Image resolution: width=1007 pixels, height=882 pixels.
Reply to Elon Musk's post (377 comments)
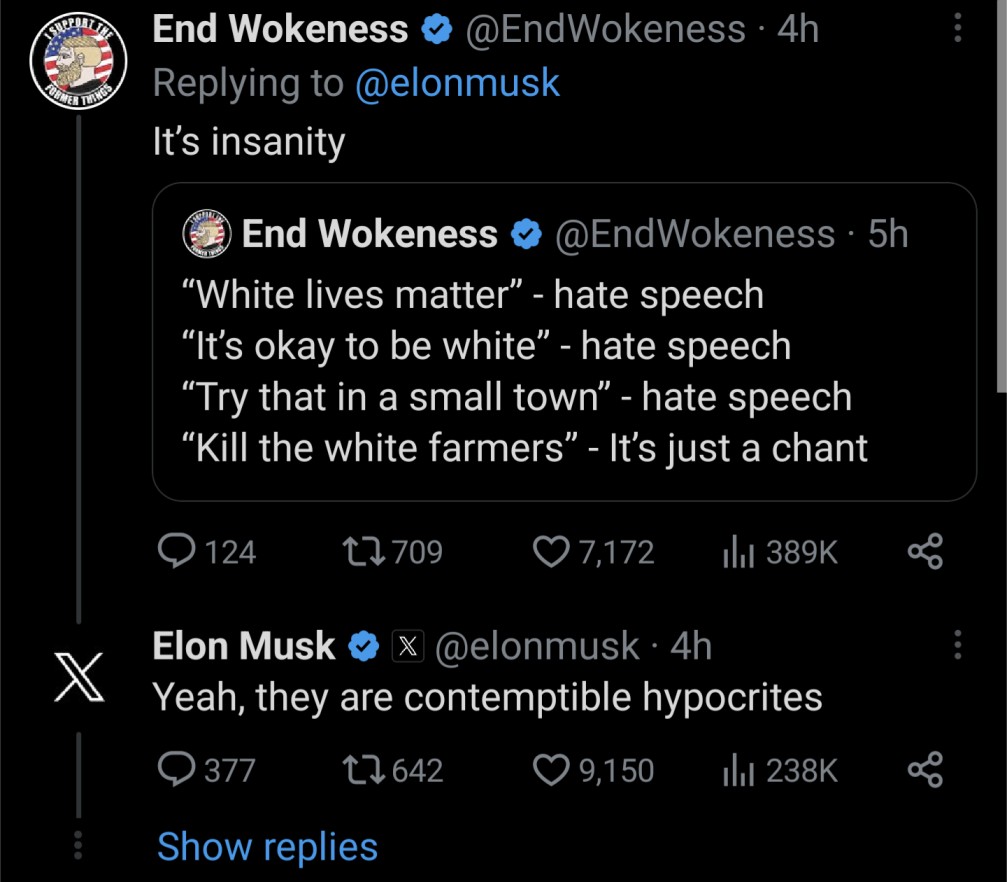180,769
